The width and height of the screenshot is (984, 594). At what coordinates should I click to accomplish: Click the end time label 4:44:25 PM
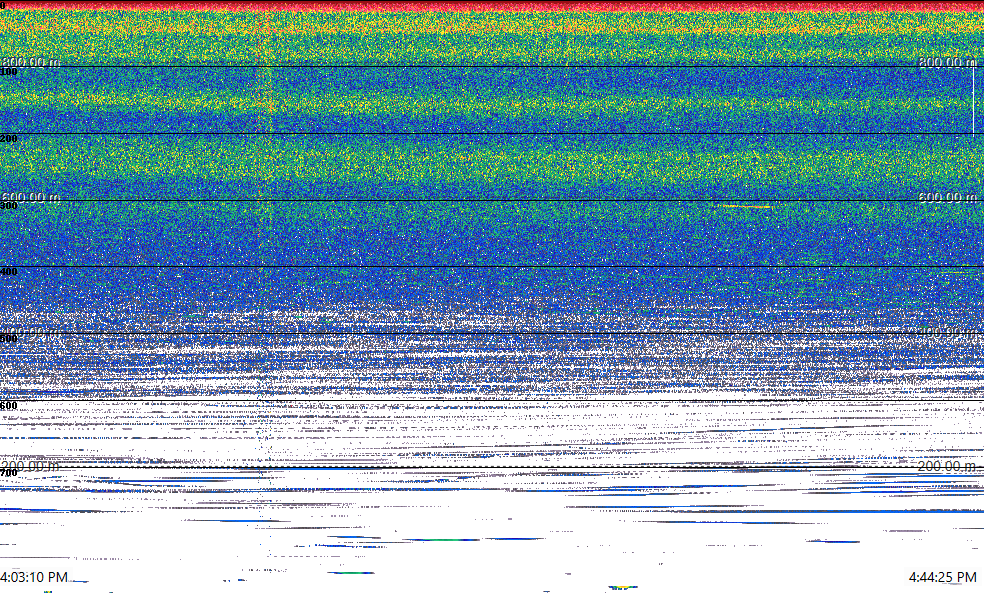[x=943, y=577]
